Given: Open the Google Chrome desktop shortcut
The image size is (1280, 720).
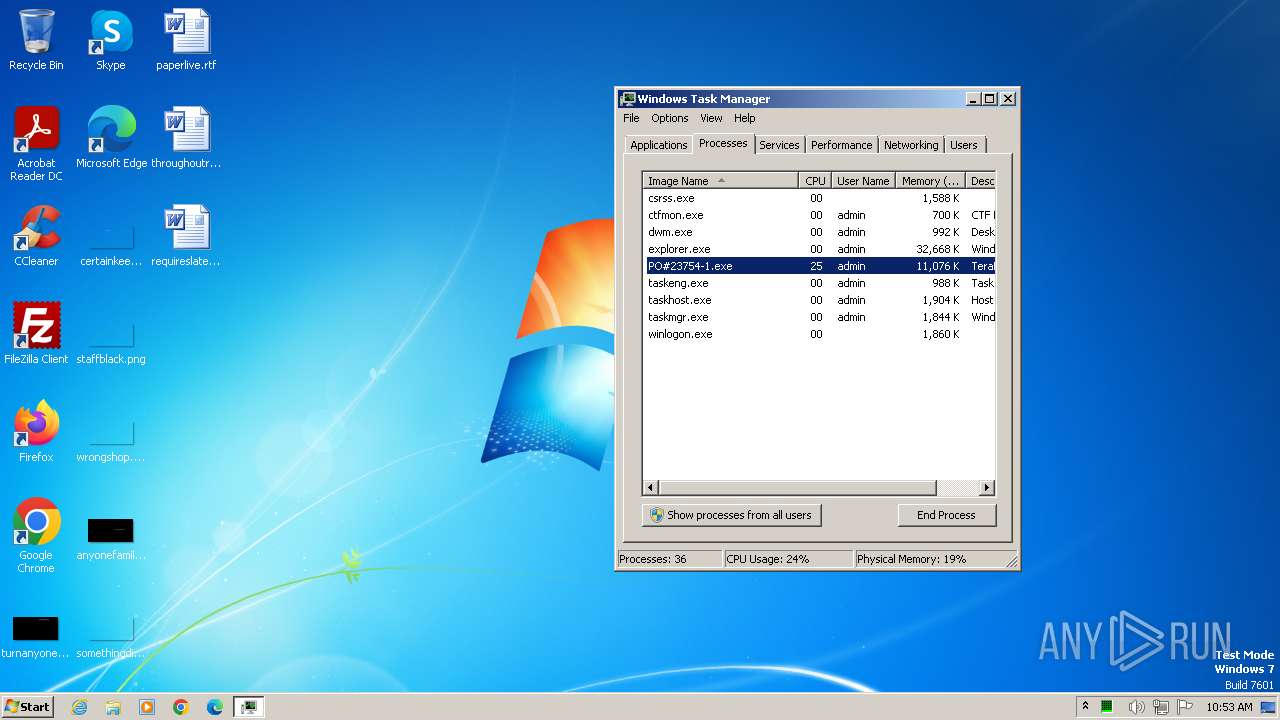Looking at the screenshot, I should (36, 536).
